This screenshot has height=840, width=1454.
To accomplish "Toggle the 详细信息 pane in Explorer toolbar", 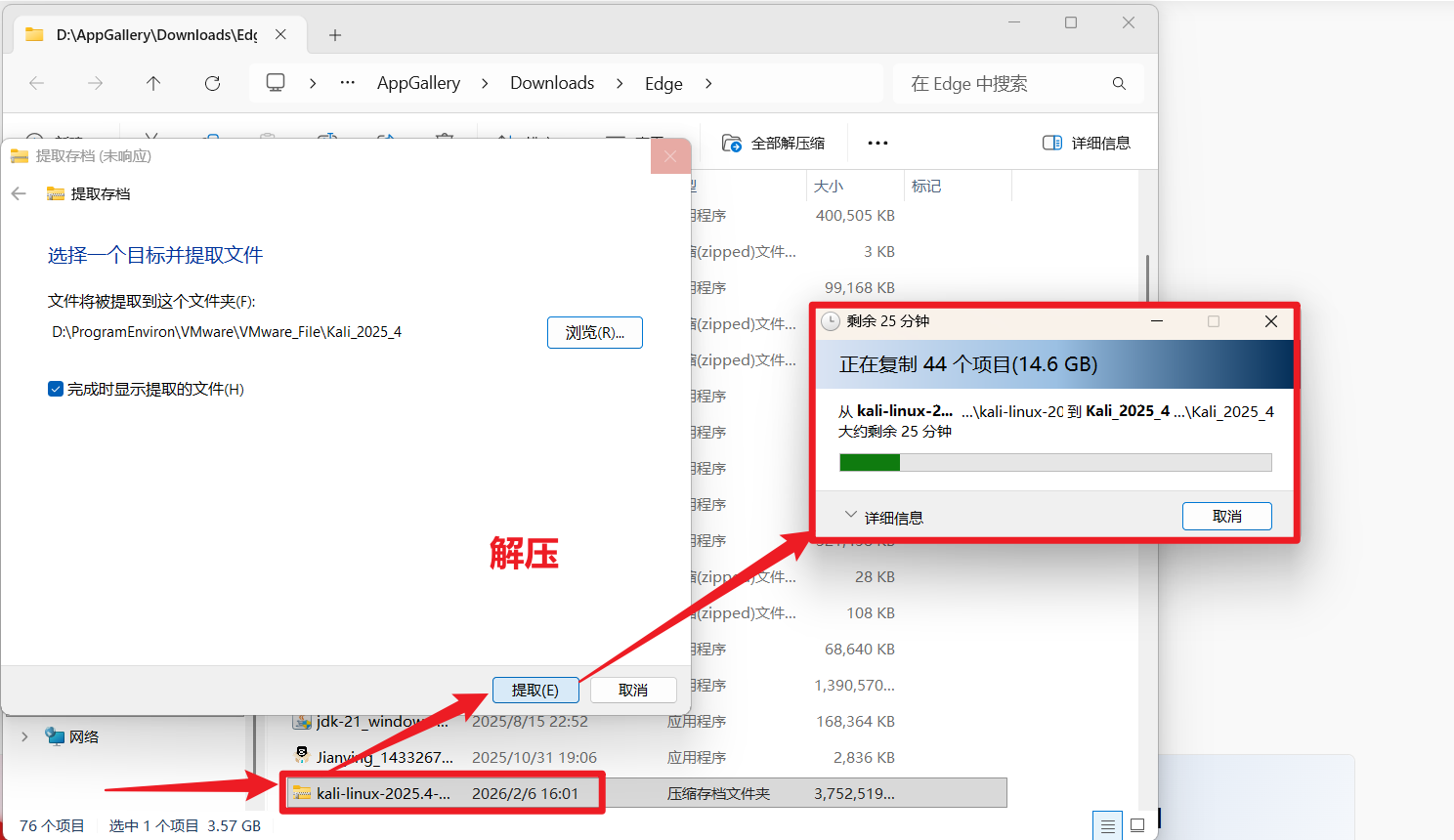I will [x=1087, y=144].
